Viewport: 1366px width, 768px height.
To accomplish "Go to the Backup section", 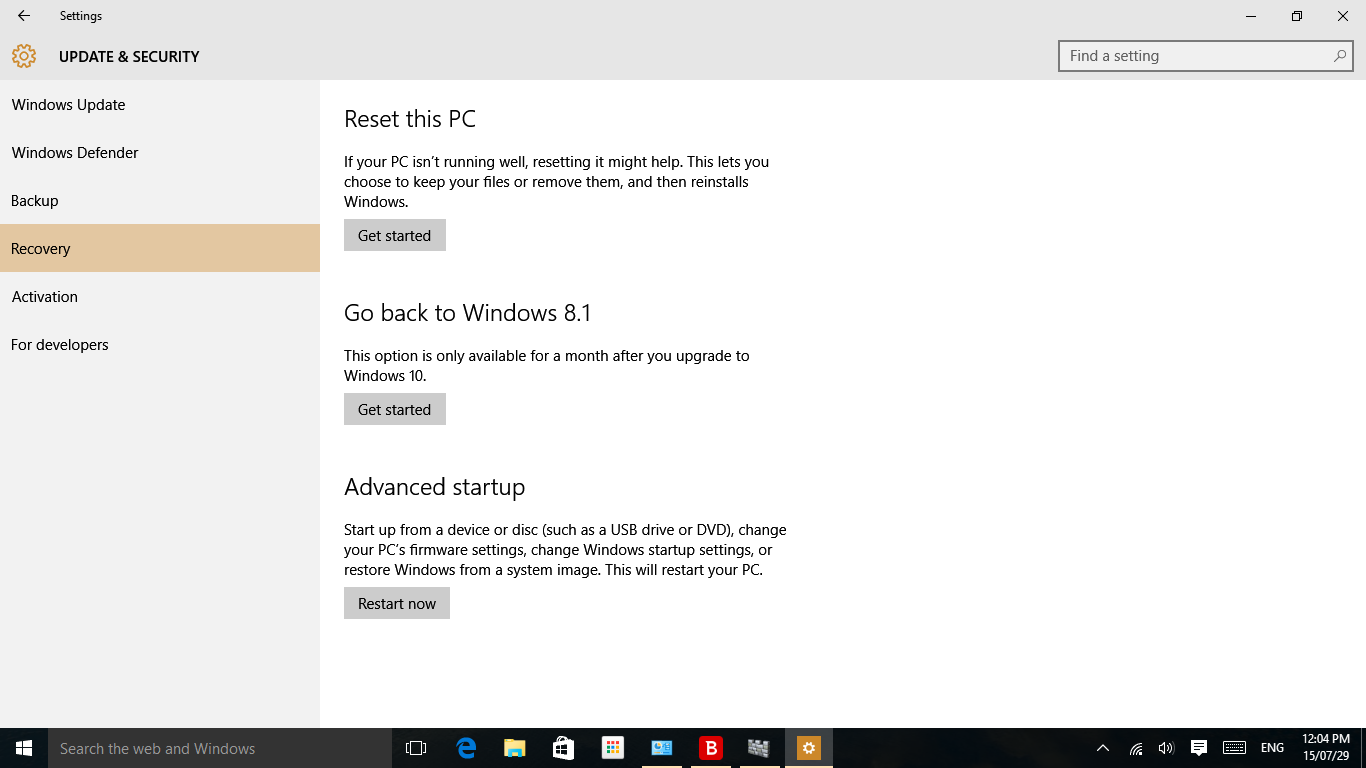I will 35,201.
